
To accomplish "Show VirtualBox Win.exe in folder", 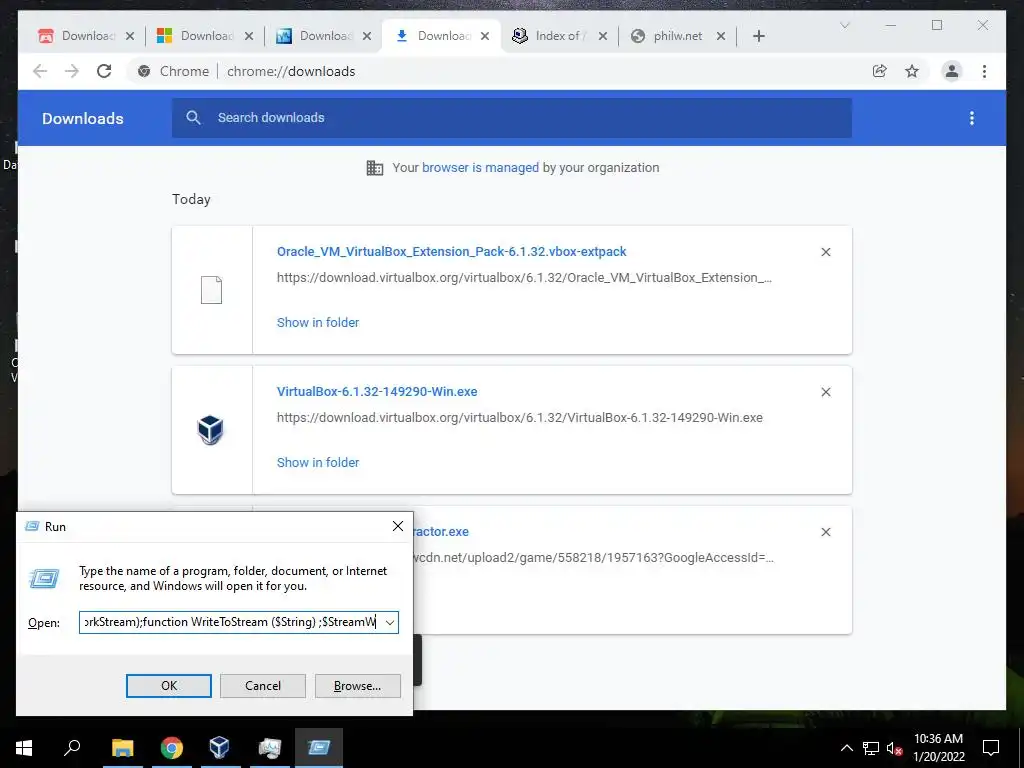I will pyautogui.click(x=318, y=462).
